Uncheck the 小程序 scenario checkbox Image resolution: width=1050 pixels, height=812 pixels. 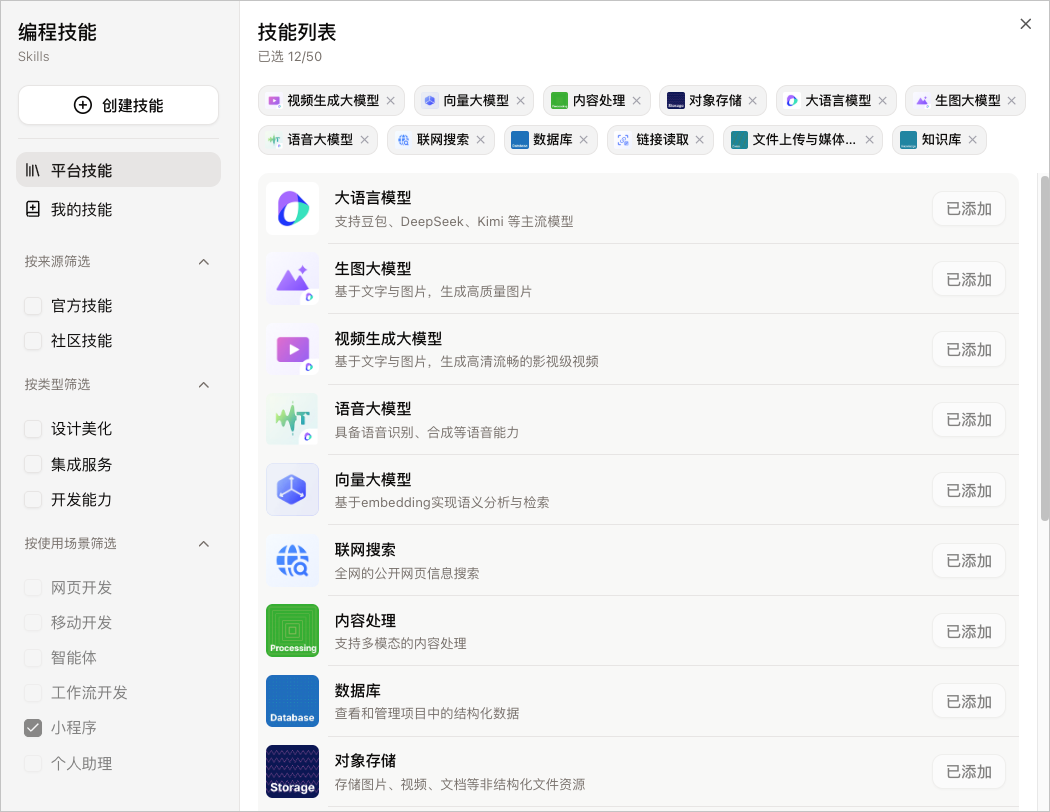(x=33, y=728)
